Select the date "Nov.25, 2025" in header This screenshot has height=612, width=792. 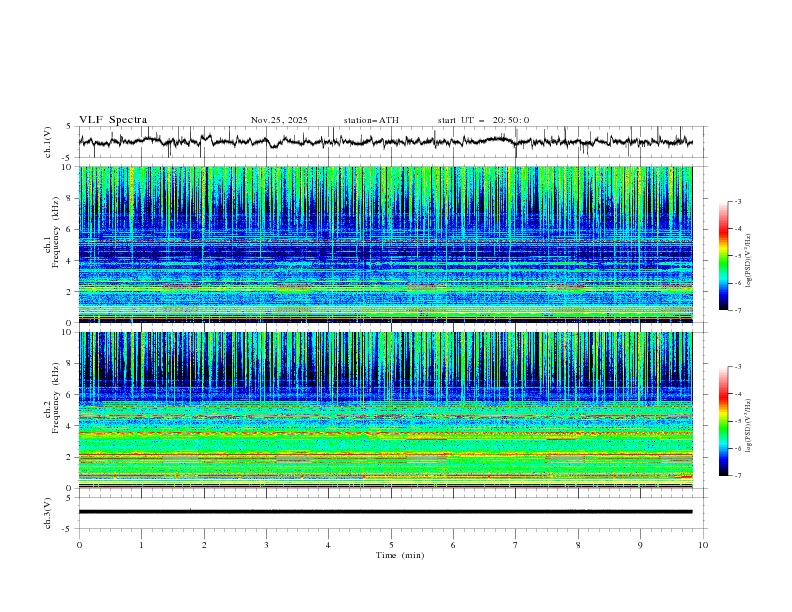pyautogui.click(x=279, y=120)
